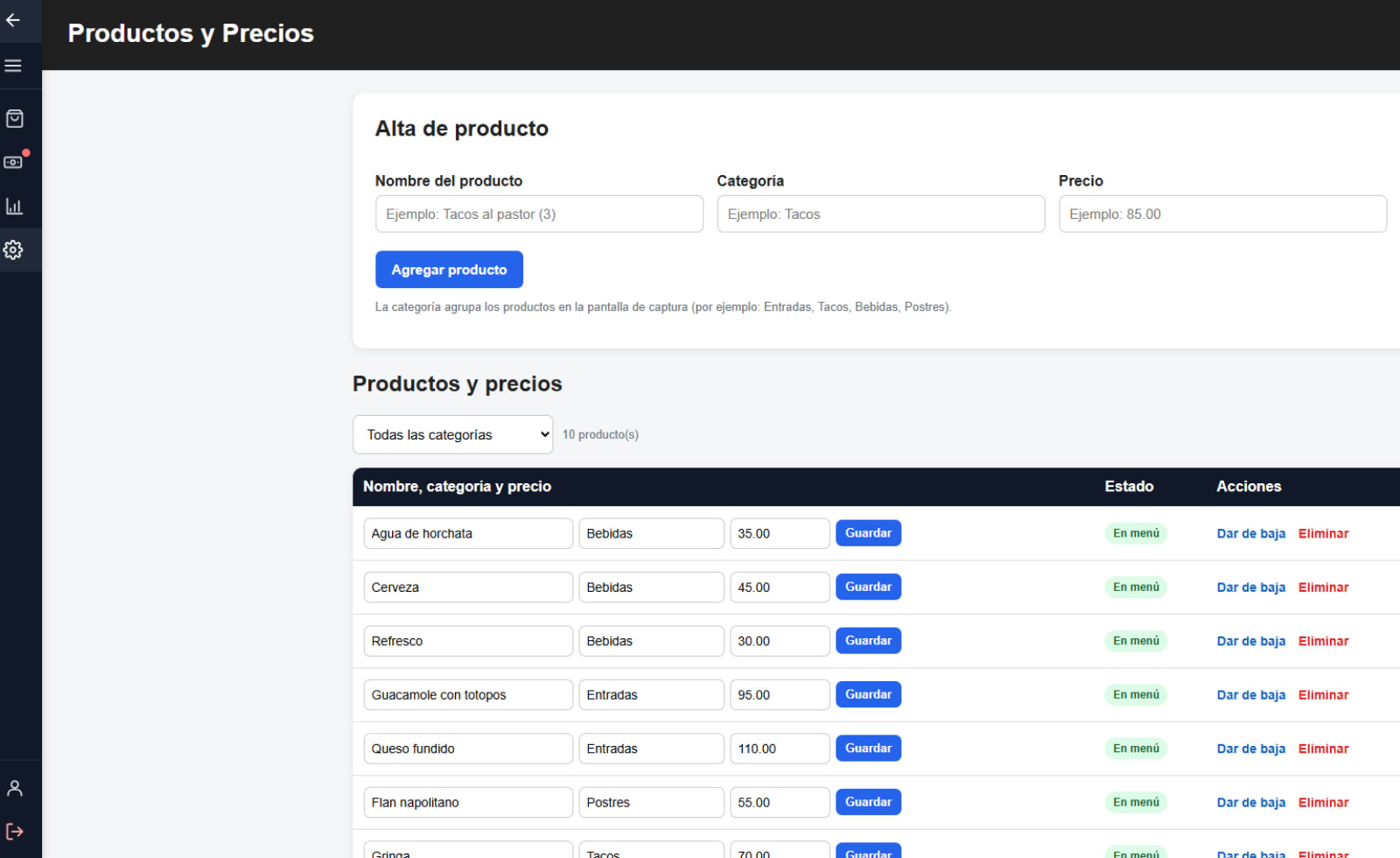The height and width of the screenshot is (858, 1400).
Task: Open the reports bar chart icon
Action: [14, 207]
